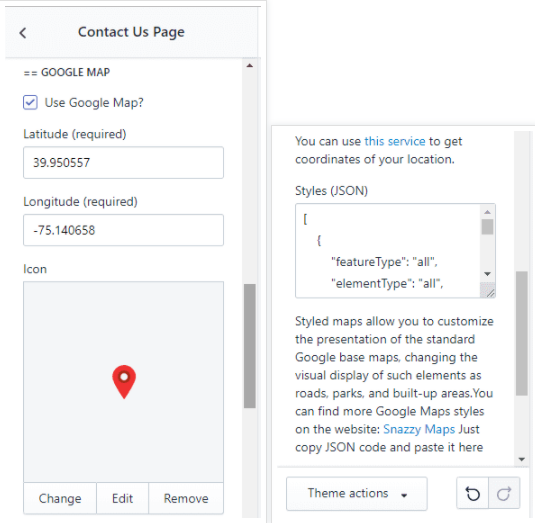Click Styles textarea scroll up arrow
The width and height of the screenshot is (535, 523).
pos(487,212)
